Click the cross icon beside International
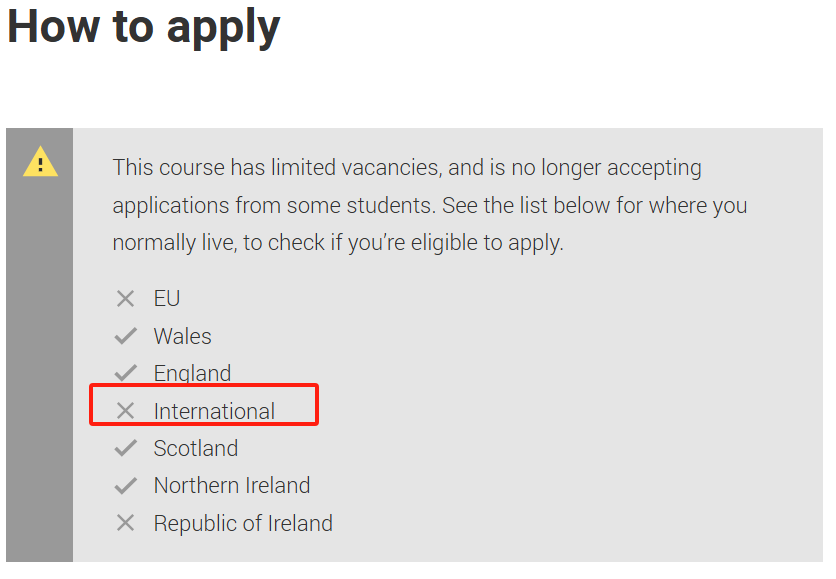 (125, 411)
